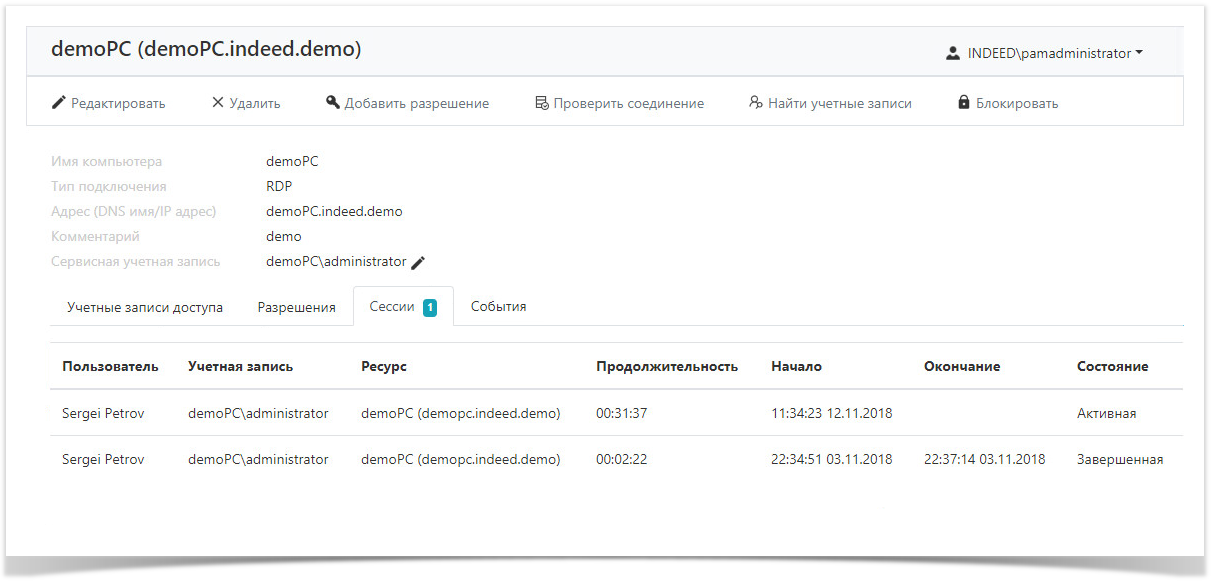
Task: Click the Удалить button label
Action: [x=255, y=103]
